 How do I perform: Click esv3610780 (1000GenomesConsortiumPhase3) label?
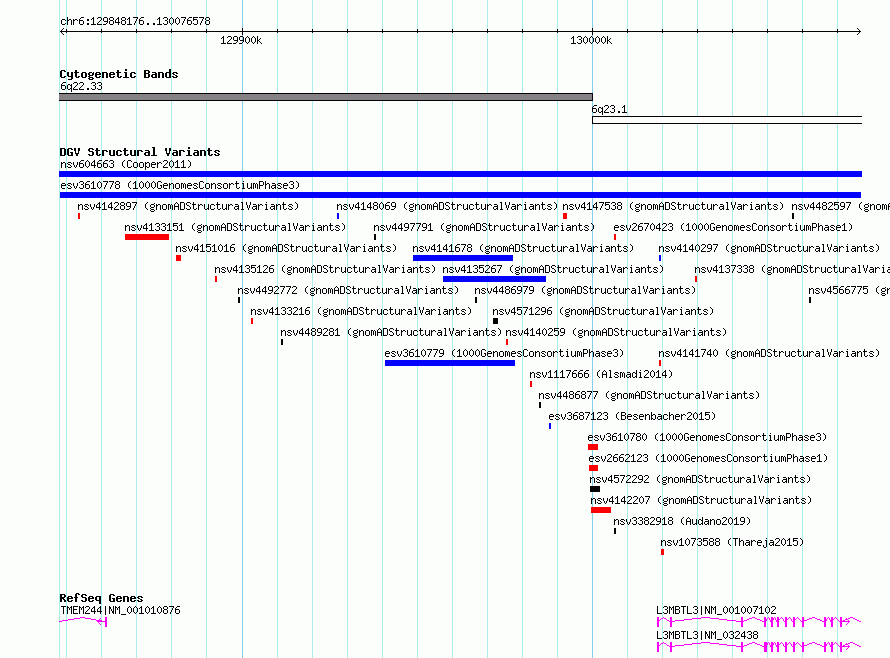(707, 437)
